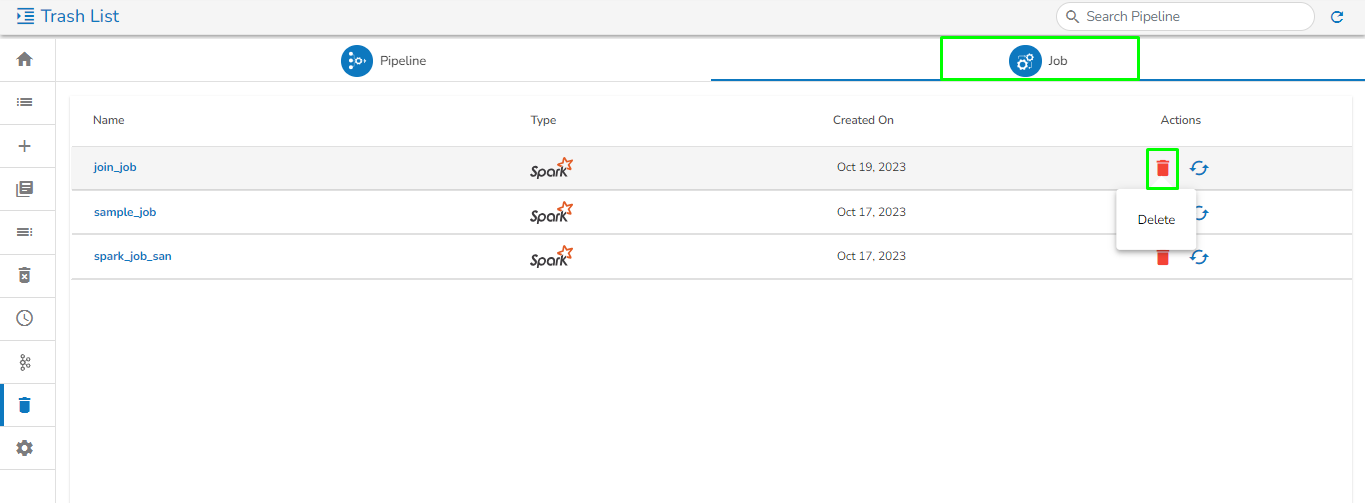Open the settings gear in sidebar
Viewport: 1365px width, 503px height.
click(x=25, y=448)
